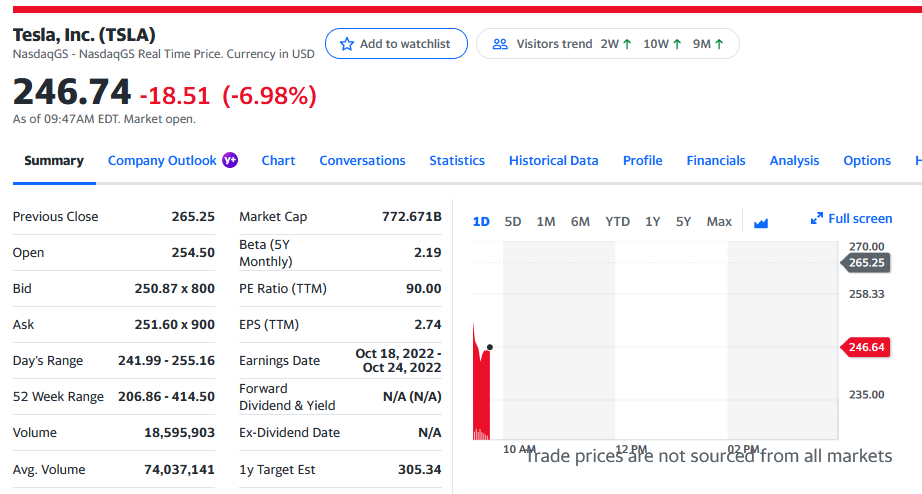Click Avg. Volume value 74,037,141

coord(179,469)
